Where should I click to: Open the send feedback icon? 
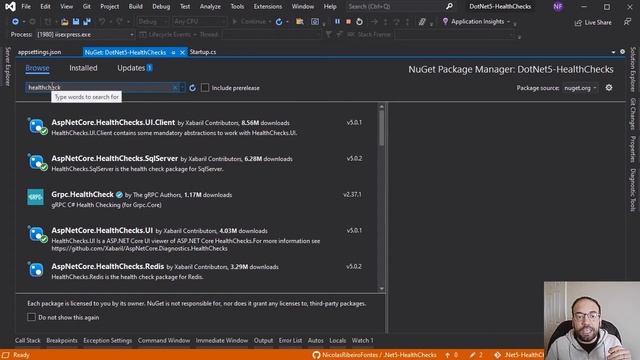tap(627, 22)
